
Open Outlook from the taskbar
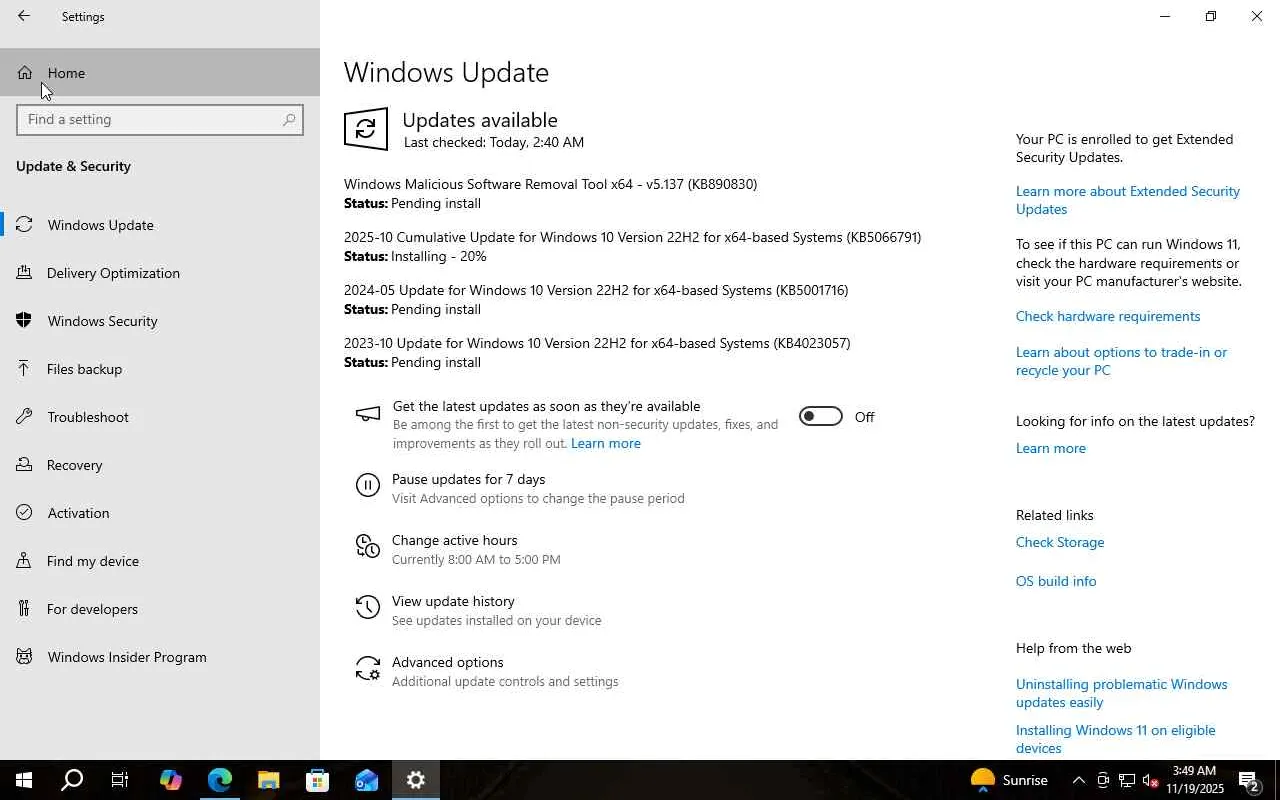366,780
